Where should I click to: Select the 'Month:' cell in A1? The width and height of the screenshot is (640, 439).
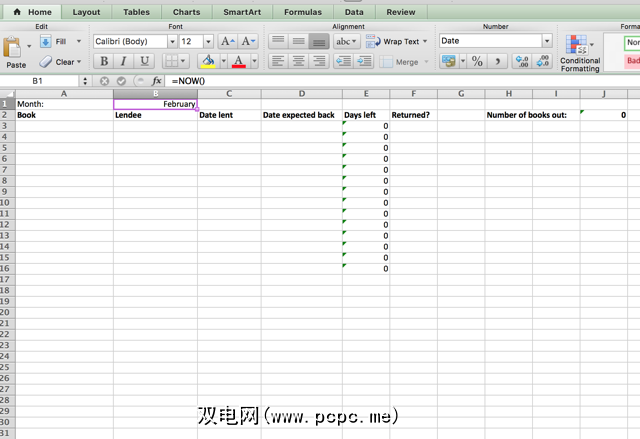coord(64,104)
